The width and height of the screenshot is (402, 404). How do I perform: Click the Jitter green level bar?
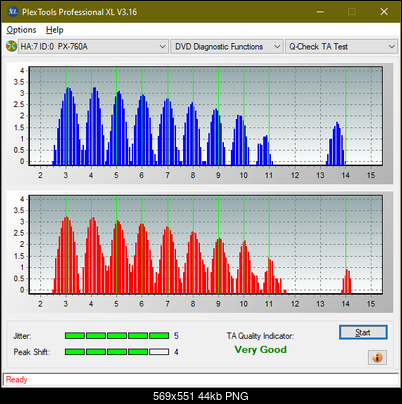pos(117,335)
